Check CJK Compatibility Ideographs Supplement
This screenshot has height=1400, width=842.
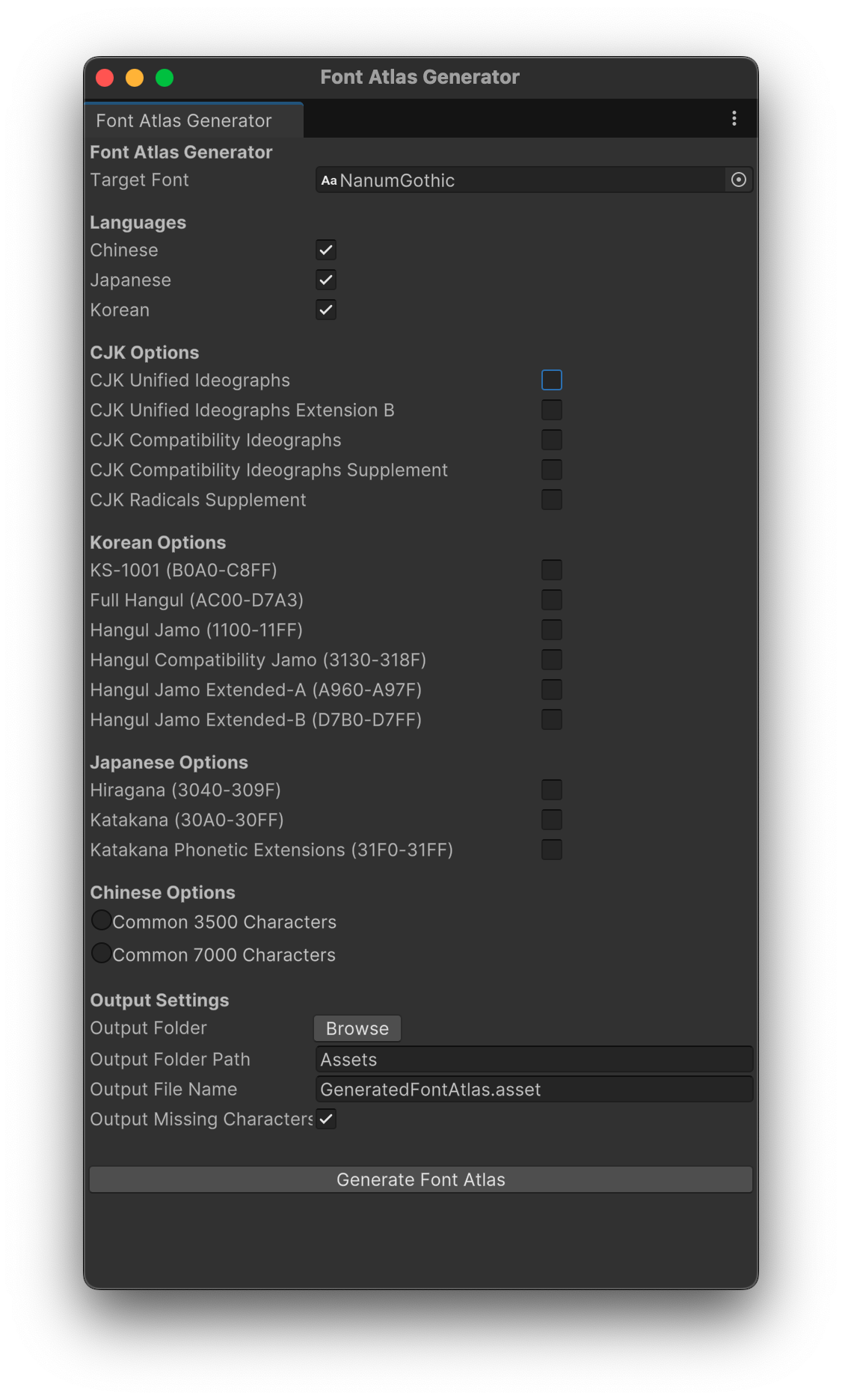[x=552, y=470]
